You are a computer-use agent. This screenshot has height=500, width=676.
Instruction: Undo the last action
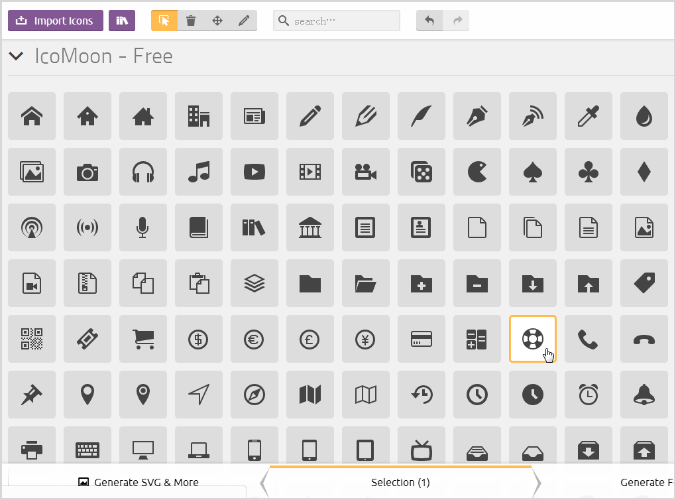pyautogui.click(x=429, y=21)
